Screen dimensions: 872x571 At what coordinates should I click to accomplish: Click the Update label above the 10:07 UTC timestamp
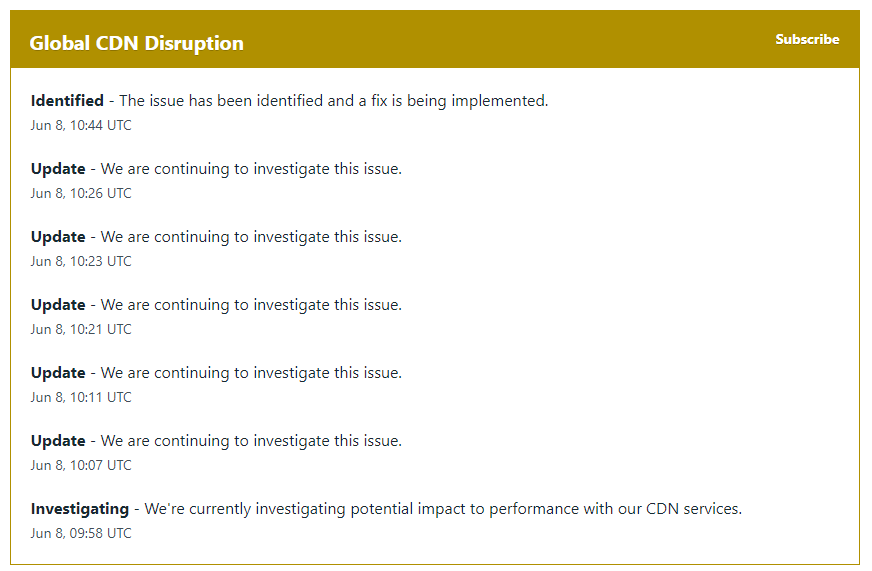click(x=58, y=441)
